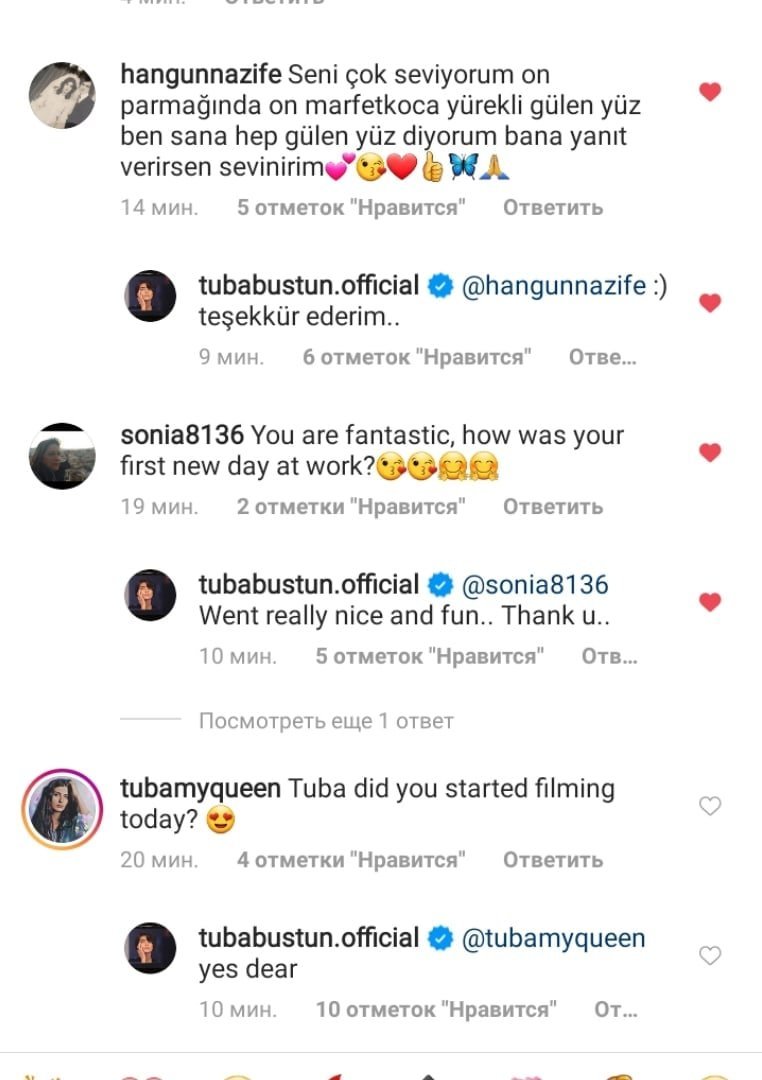This screenshot has height=1080, width=762.
Task: Tap tubabustun.official avatar beside 'yes dear' reply
Action: [150, 949]
